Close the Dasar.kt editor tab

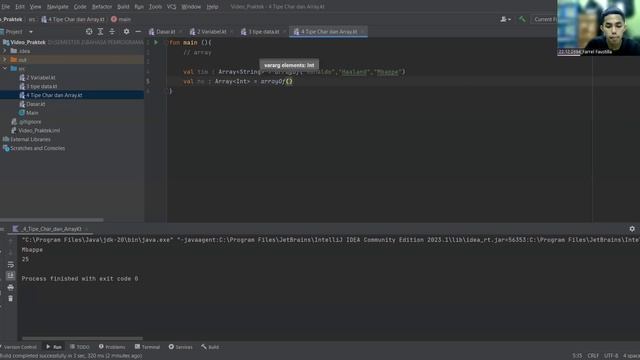[180, 31]
